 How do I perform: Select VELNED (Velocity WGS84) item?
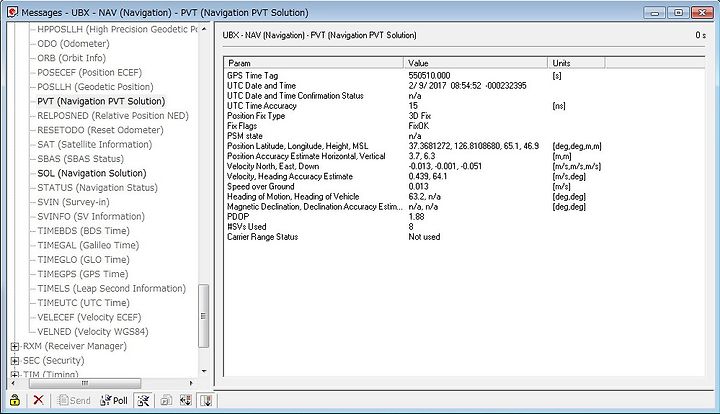tap(93, 331)
